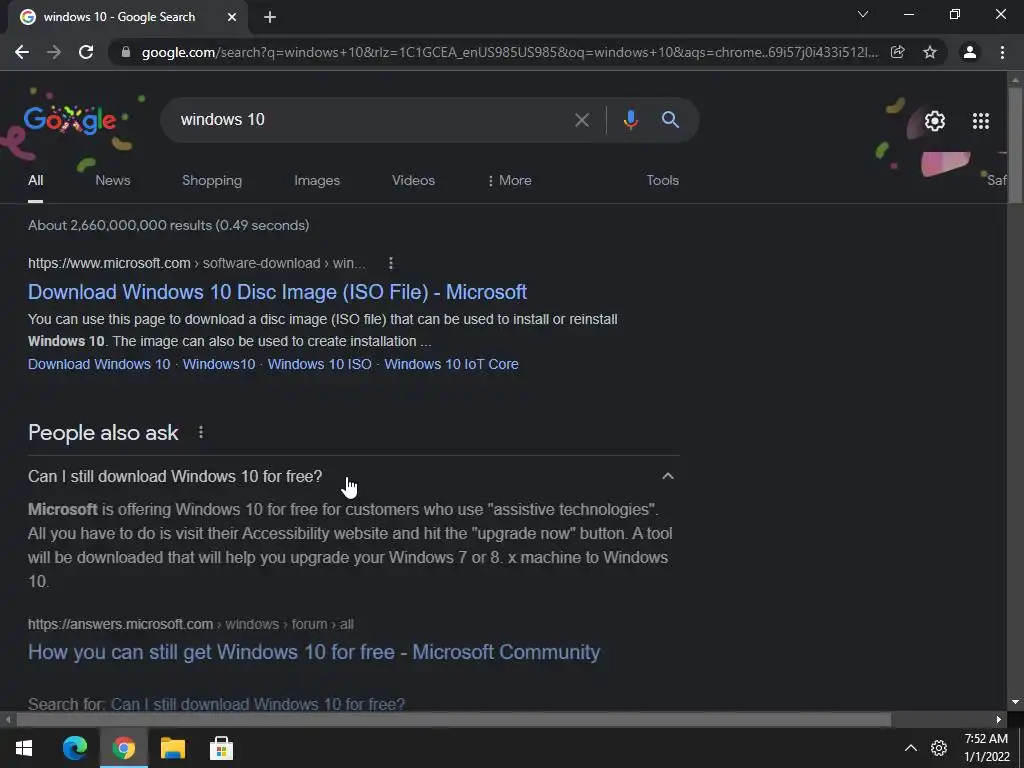Select Chrome in the taskbar
Image resolution: width=1024 pixels, height=768 pixels.
click(x=123, y=748)
